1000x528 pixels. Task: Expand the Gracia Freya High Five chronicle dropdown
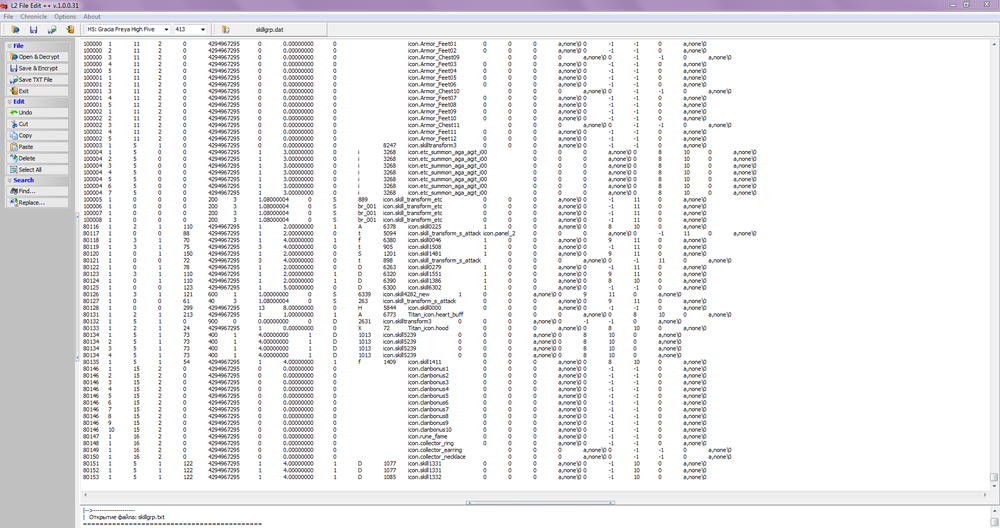click(x=164, y=30)
